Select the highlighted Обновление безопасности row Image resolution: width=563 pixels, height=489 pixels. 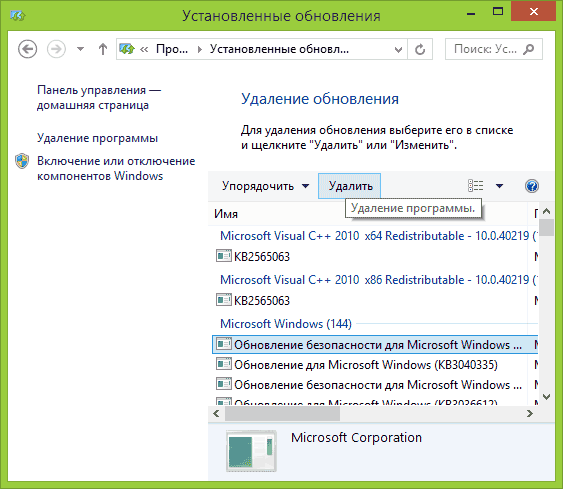pyautogui.click(x=375, y=345)
